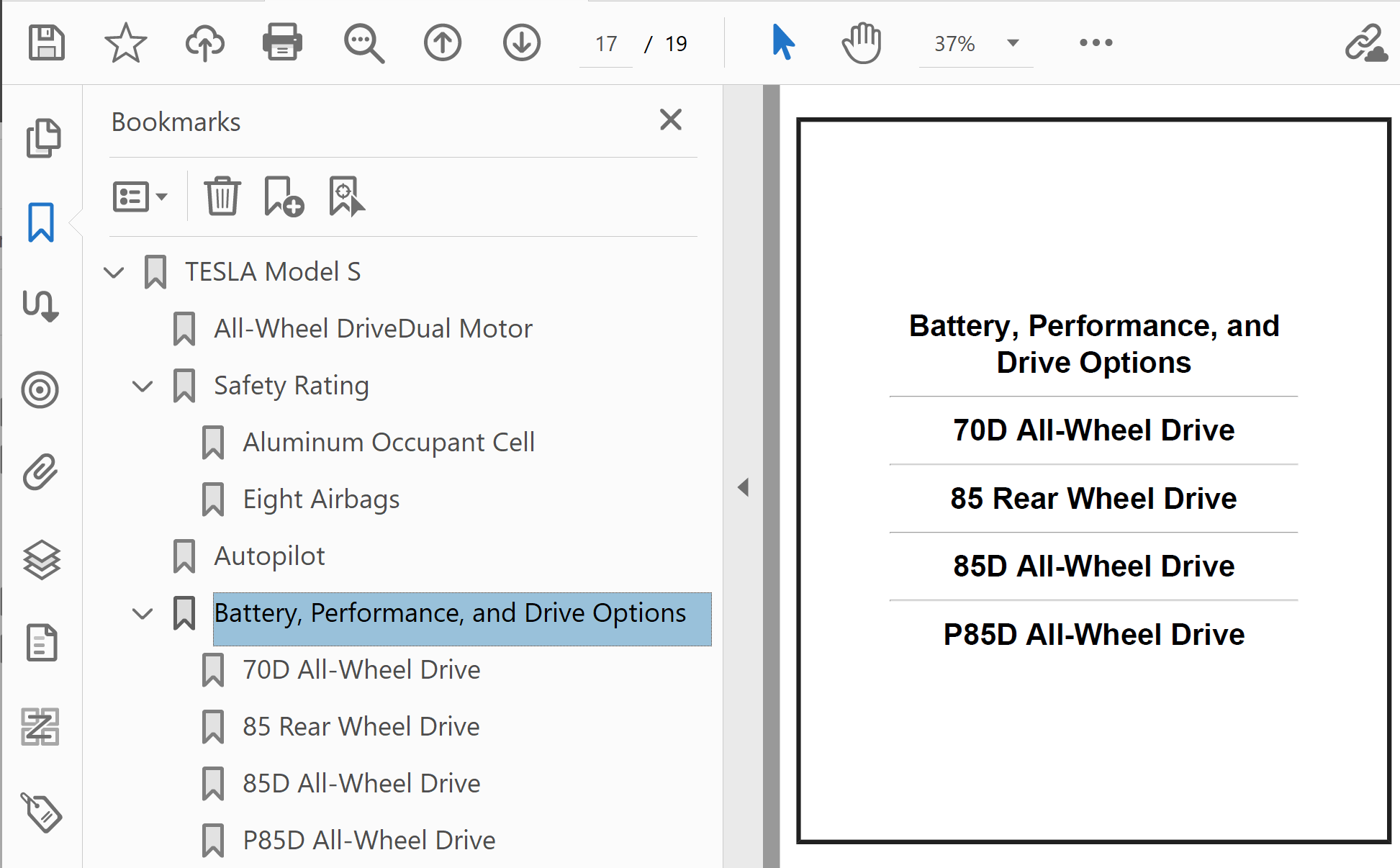Open the page thumbnails panel
Viewport: 1400px width, 868px height.
click(43, 137)
